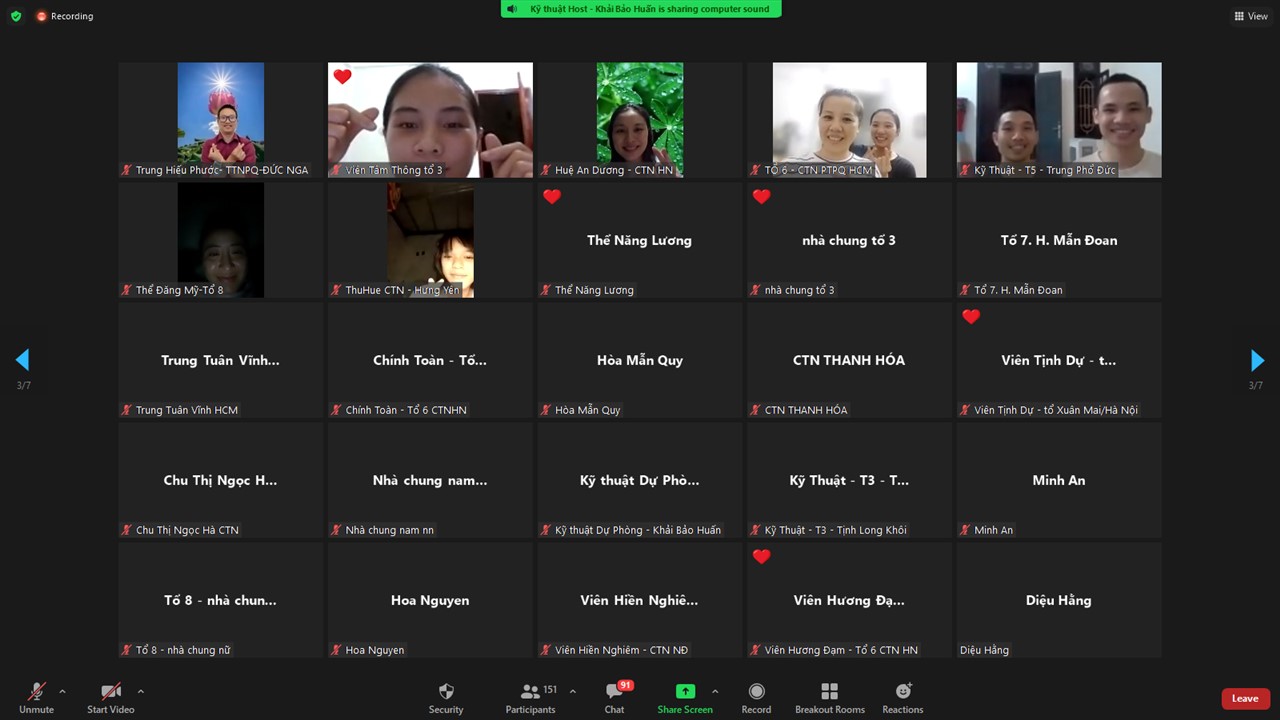
Task: Click name label Viên Hiền Nghiêm - CTN NĐ
Action: coord(622,650)
